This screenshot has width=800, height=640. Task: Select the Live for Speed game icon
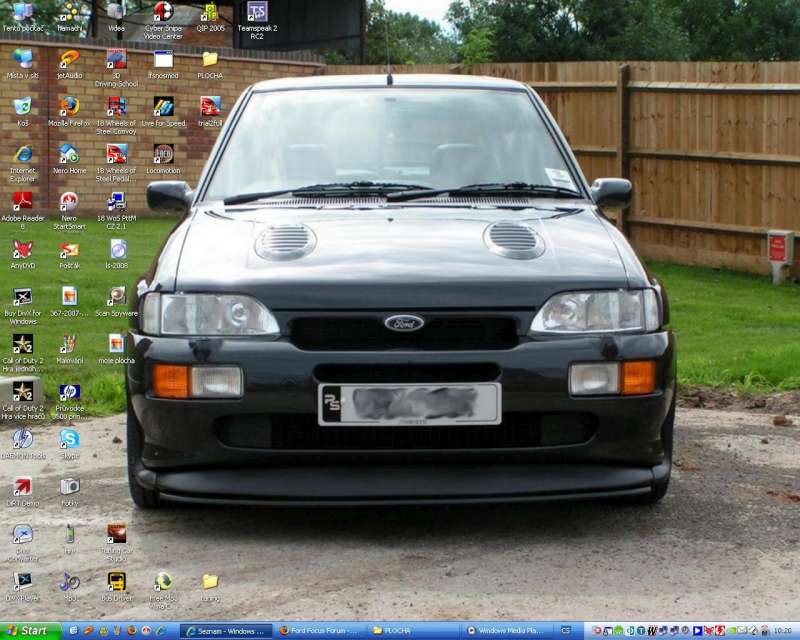[163, 106]
